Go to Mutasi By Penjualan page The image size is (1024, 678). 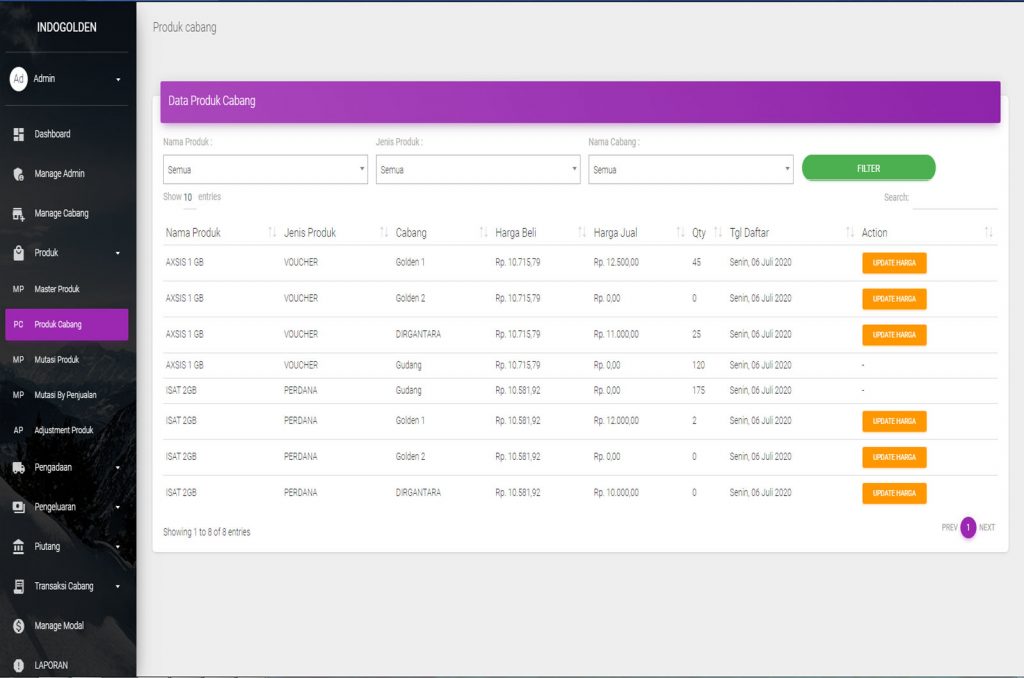[65, 395]
